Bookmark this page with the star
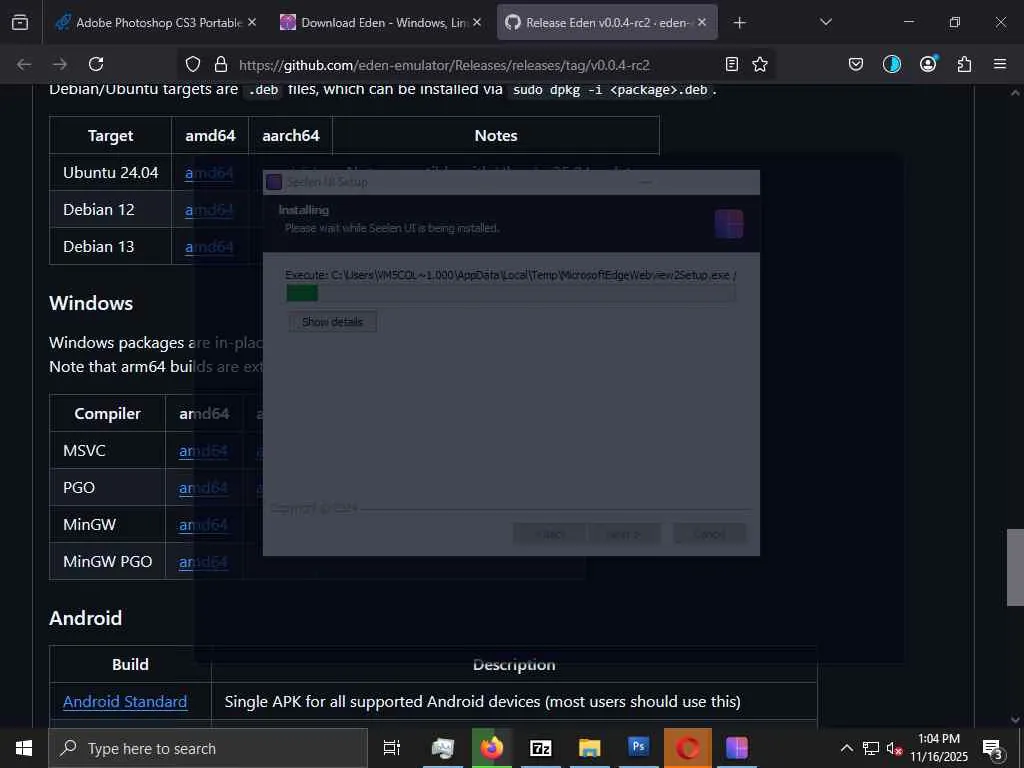The height and width of the screenshot is (768, 1024). click(760, 64)
